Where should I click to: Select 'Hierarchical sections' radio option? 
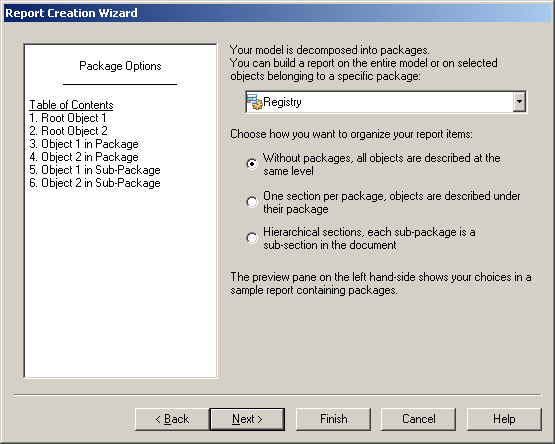click(x=252, y=238)
